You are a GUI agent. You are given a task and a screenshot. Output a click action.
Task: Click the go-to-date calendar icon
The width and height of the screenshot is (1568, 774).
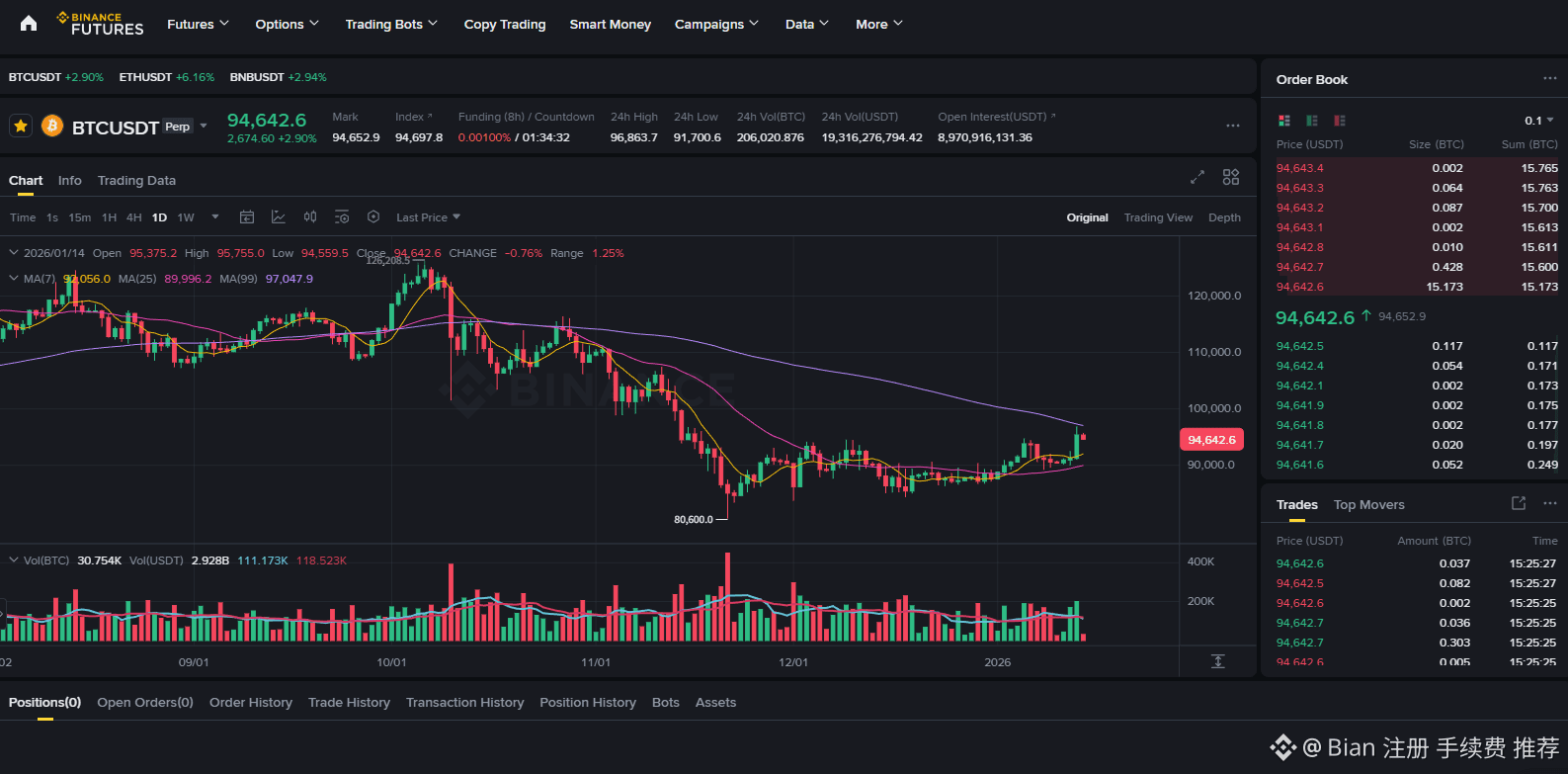point(247,217)
